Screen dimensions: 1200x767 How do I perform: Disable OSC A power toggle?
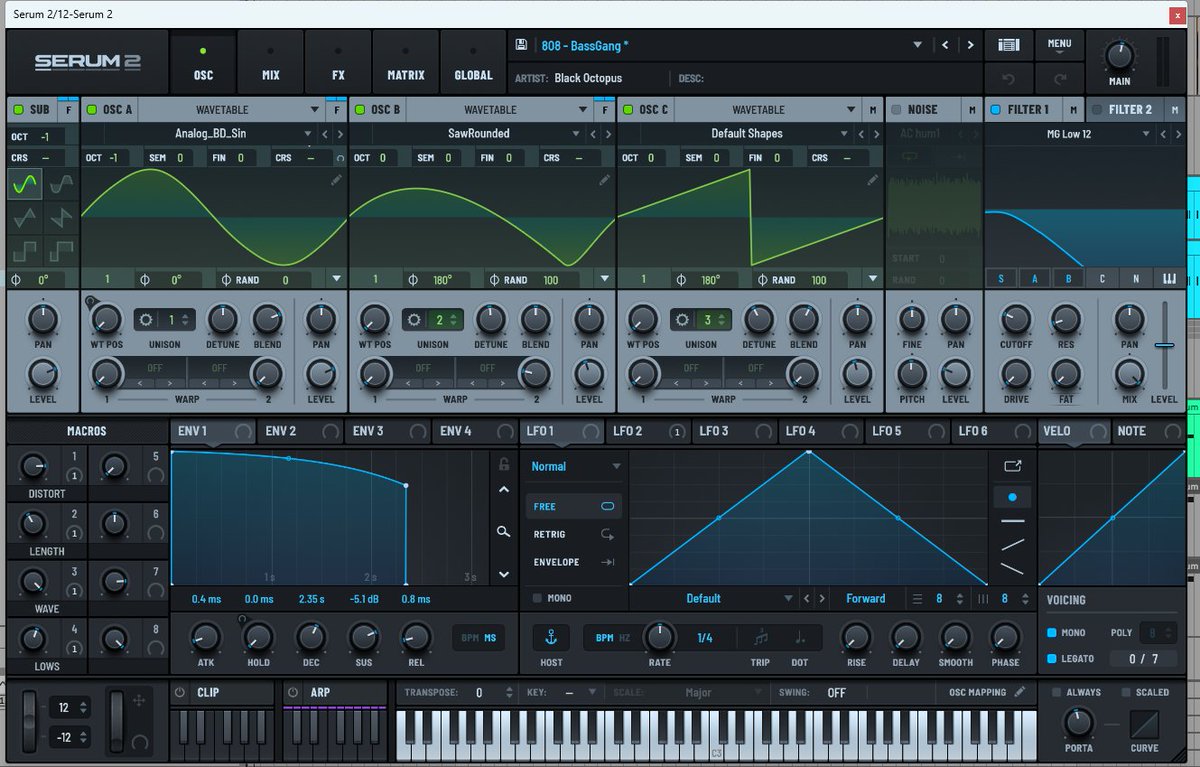[91, 109]
